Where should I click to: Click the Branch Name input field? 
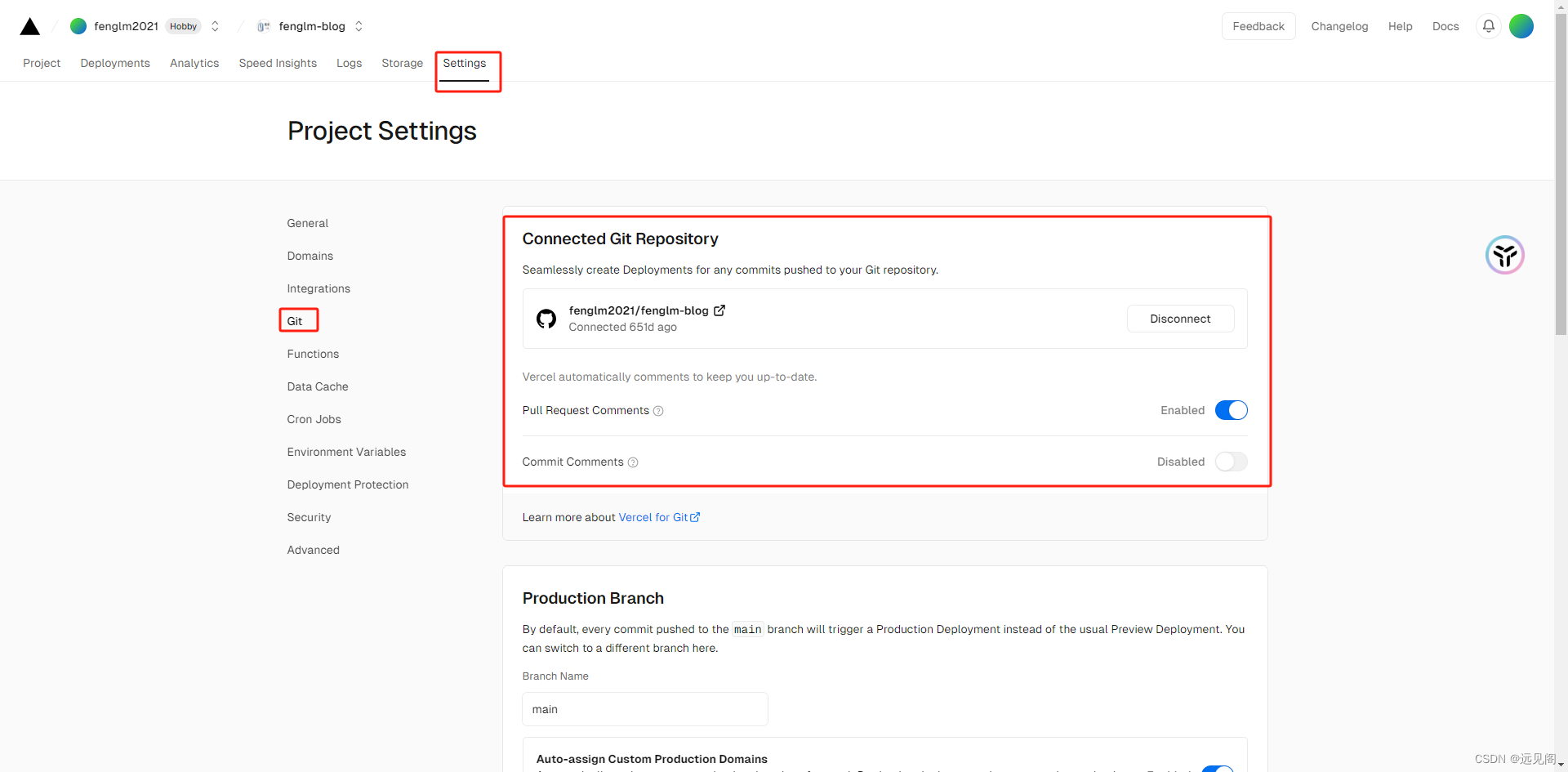click(x=645, y=709)
